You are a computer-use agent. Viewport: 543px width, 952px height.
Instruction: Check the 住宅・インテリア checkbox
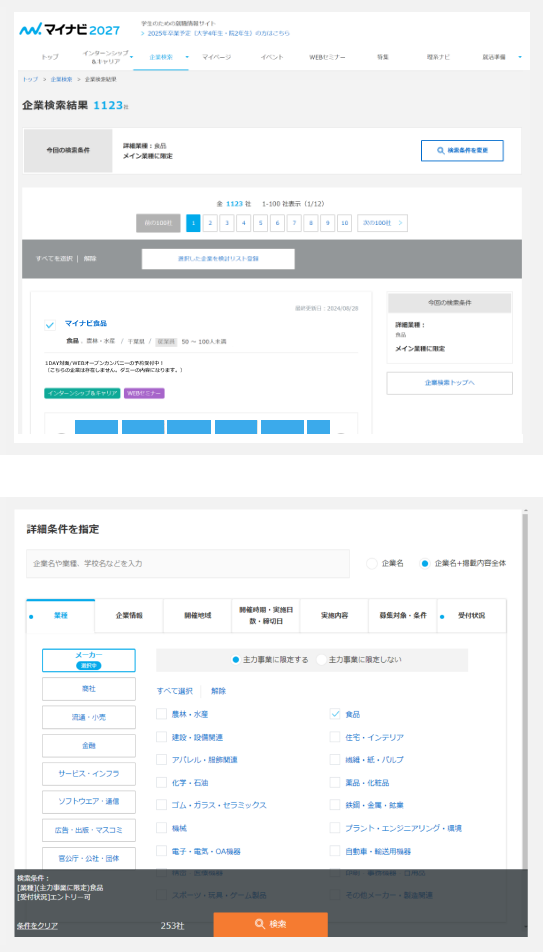(x=335, y=737)
